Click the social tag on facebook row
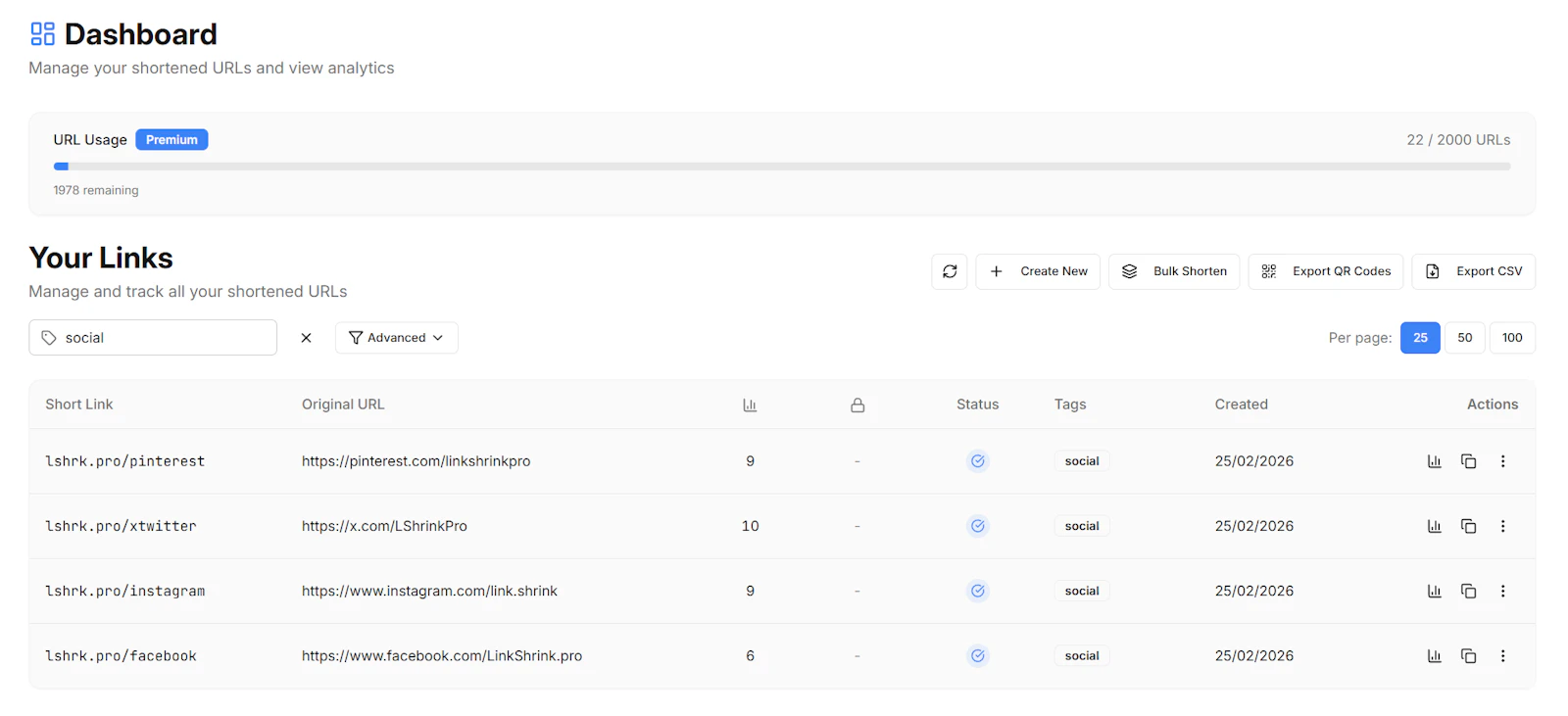1568x716 pixels. click(1082, 656)
